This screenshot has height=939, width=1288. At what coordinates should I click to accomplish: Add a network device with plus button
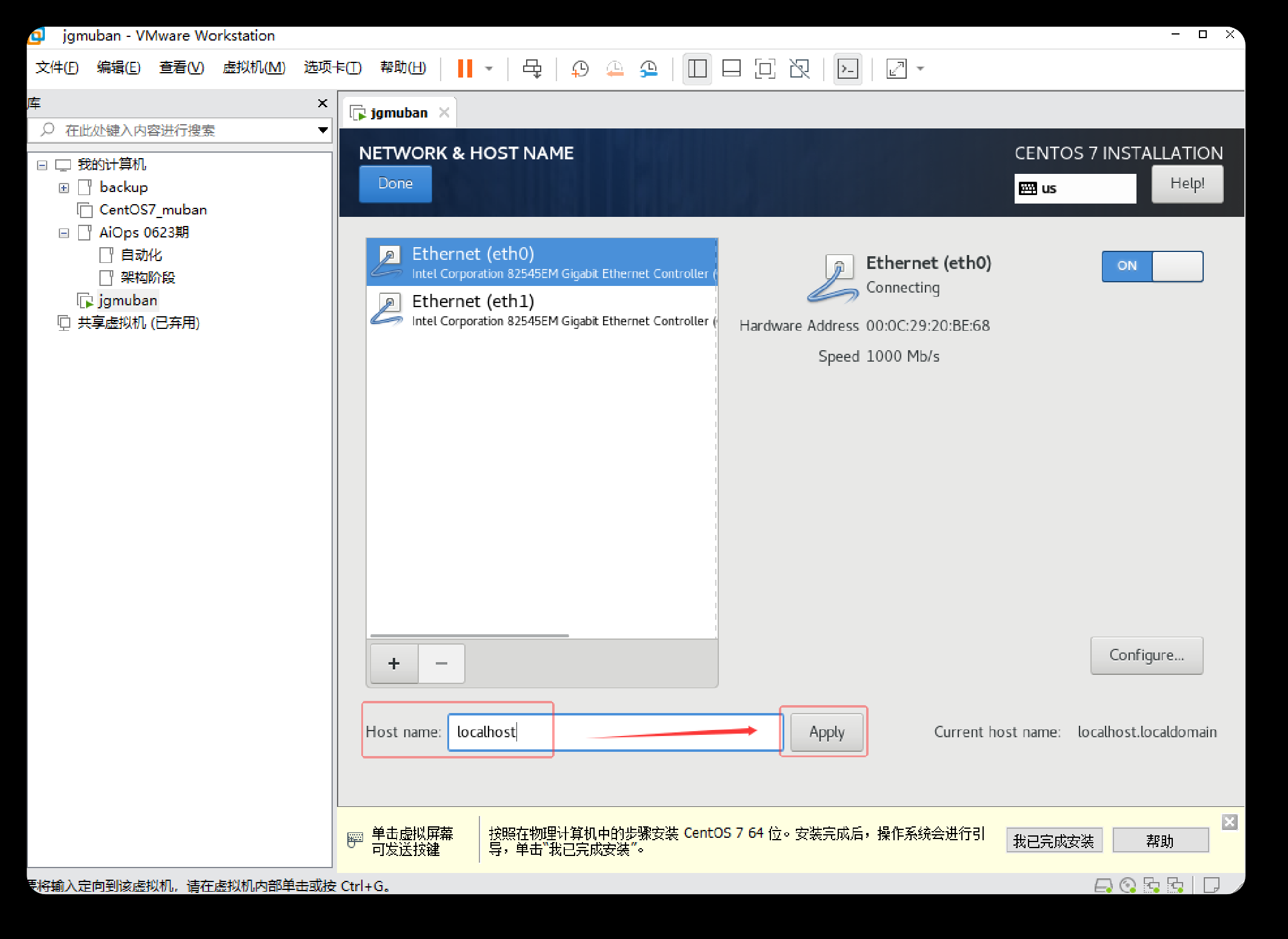click(394, 664)
